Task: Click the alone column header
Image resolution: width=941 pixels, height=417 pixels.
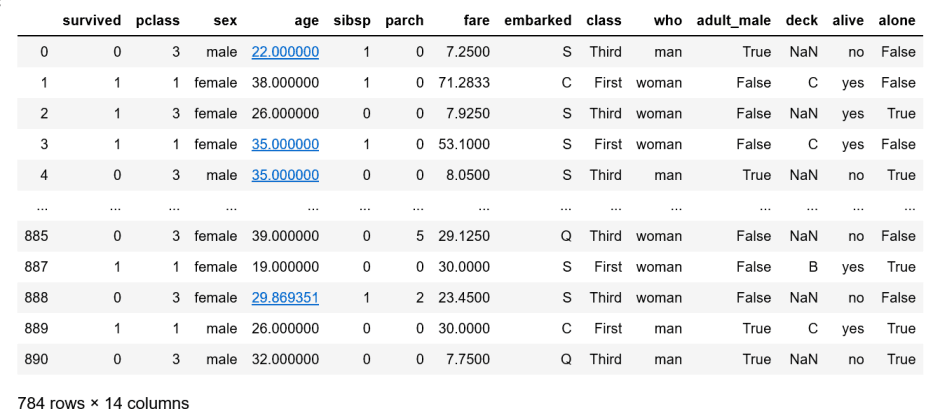Action: (896, 20)
